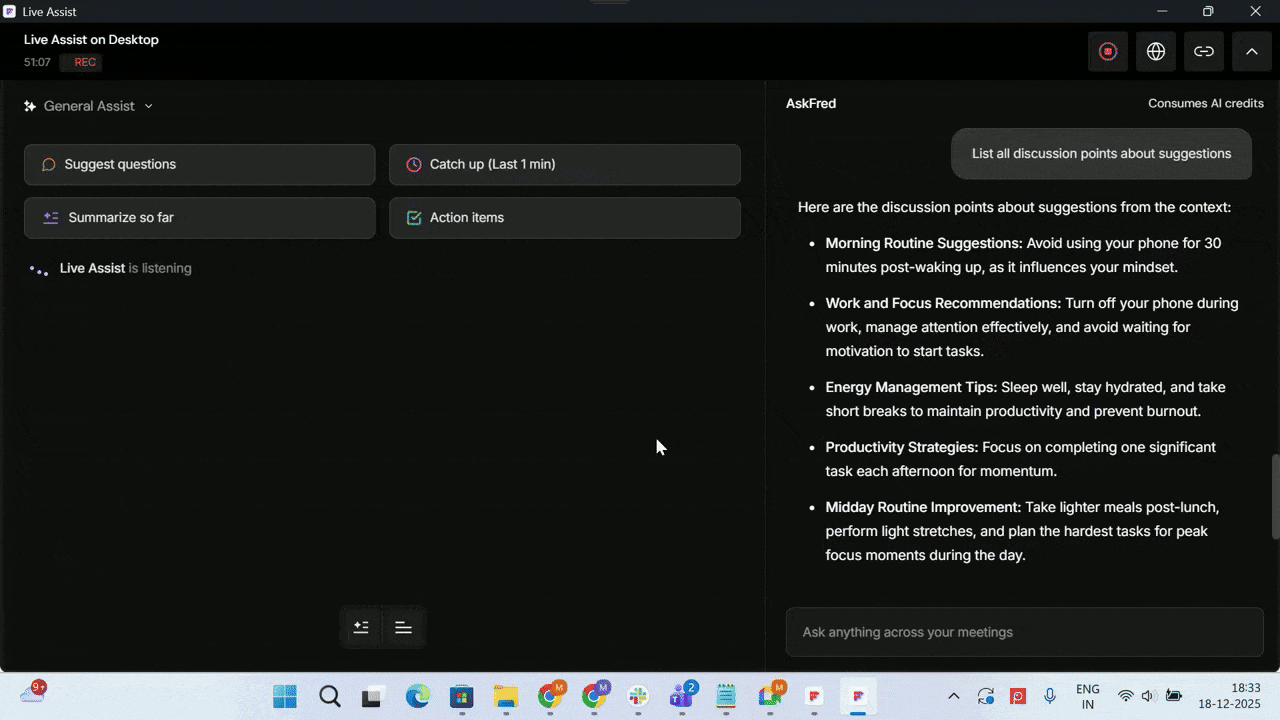This screenshot has height=720, width=1280.
Task: Select Catch up (Last 1 min)
Action: click(x=565, y=164)
